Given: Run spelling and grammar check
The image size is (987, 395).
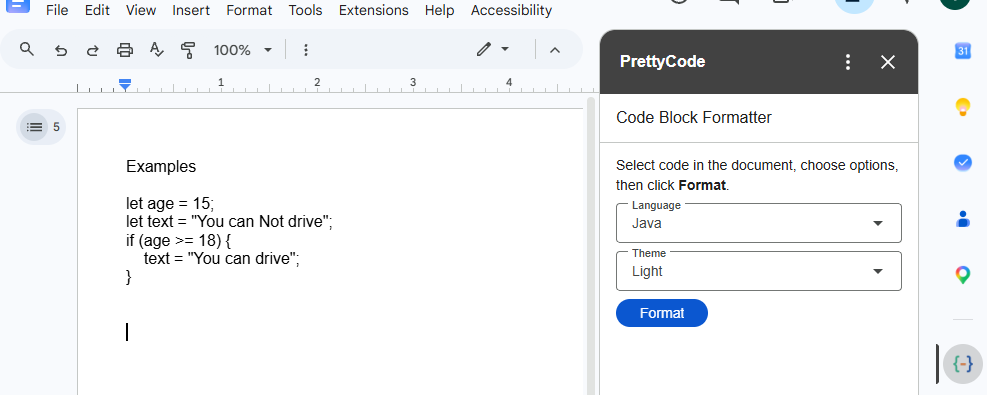Looking at the screenshot, I should [157, 49].
